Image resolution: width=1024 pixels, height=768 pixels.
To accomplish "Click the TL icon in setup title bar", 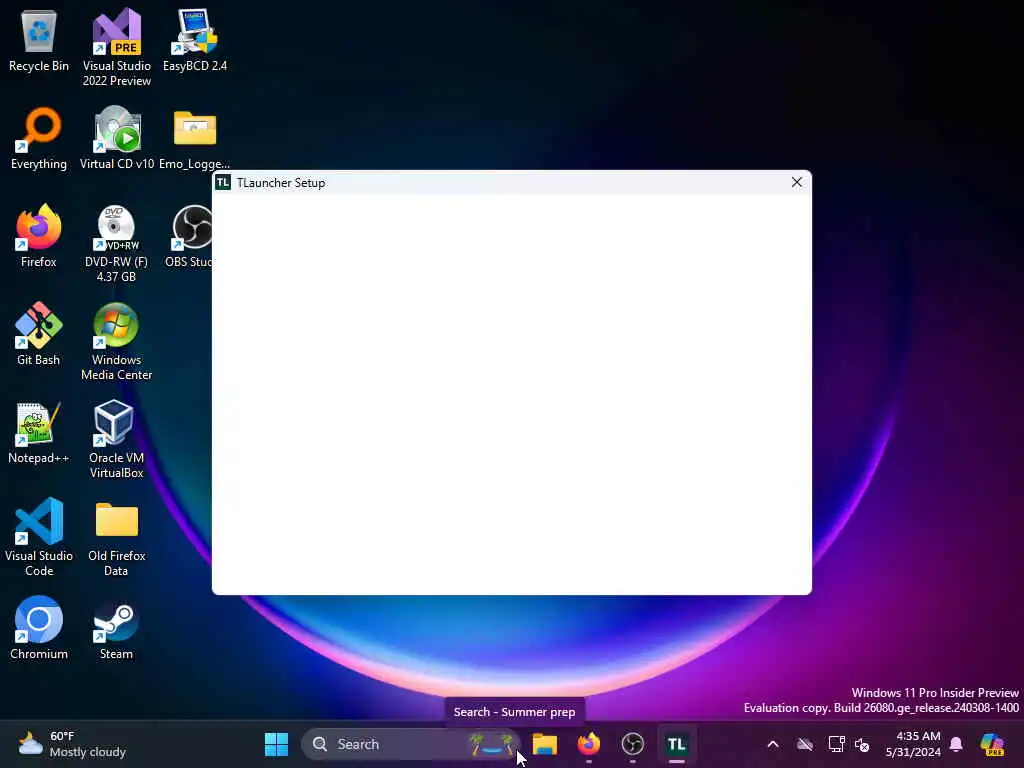I will pos(223,182).
